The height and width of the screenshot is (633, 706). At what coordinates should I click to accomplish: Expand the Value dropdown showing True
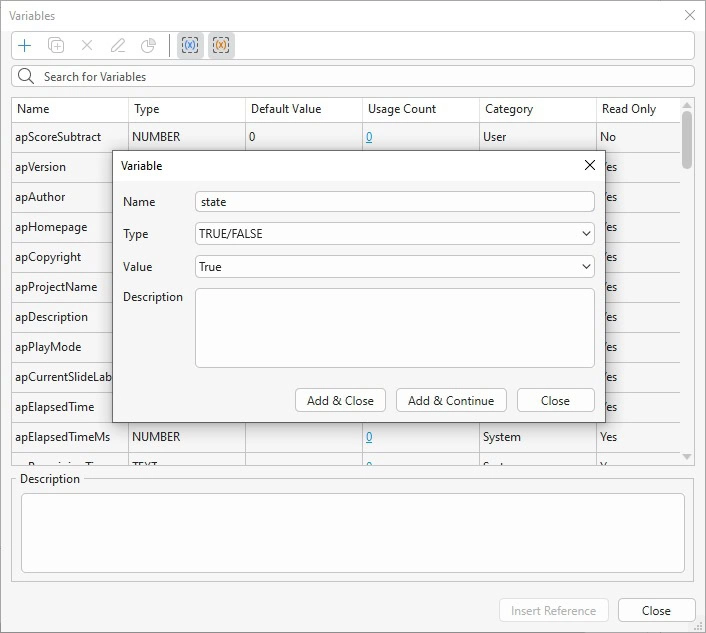point(395,267)
